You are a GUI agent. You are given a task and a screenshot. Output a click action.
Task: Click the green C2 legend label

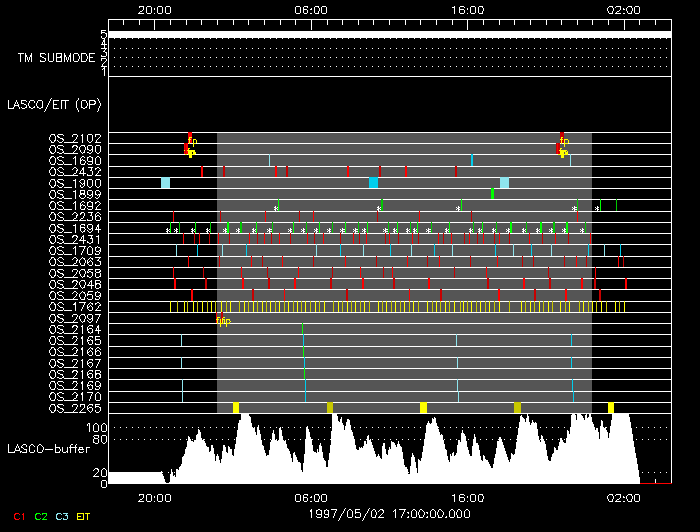point(41,516)
